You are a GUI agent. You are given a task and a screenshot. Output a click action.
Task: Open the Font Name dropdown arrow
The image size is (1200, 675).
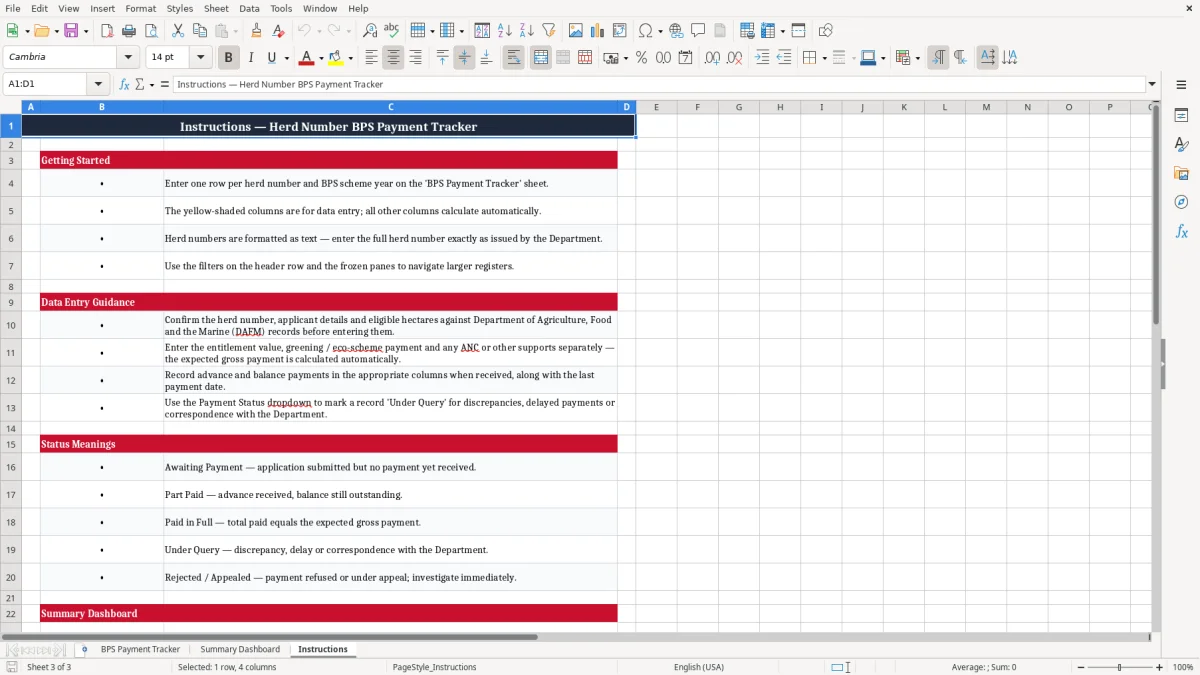(x=128, y=57)
